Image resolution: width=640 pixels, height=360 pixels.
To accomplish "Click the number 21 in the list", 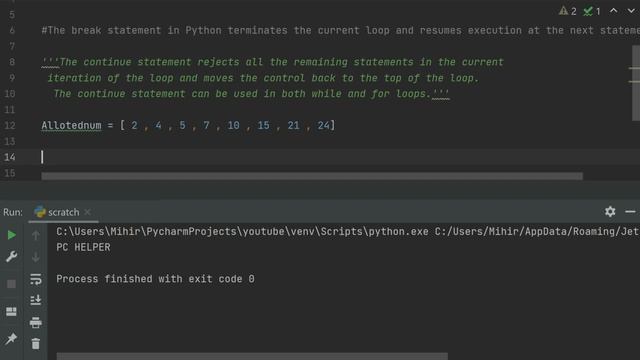I will pyautogui.click(x=293, y=125).
